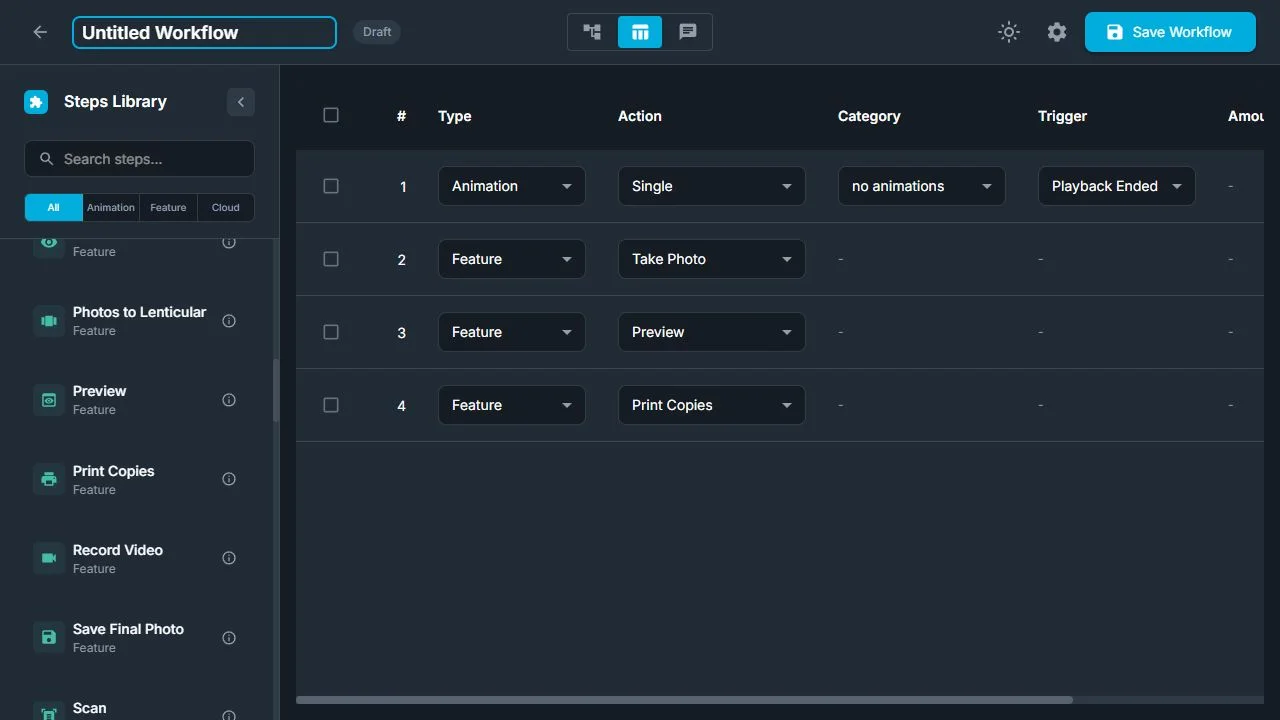Viewport: 1280px width, 720px height.
Task: Open settings via the gear icon
Action: point(1057,32)
